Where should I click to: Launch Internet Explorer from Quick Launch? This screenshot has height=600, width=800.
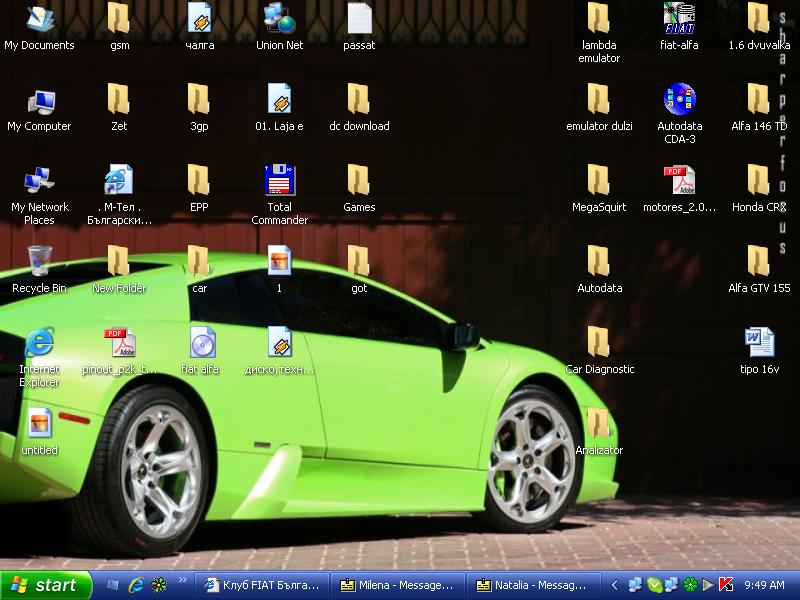click(135, 585)
